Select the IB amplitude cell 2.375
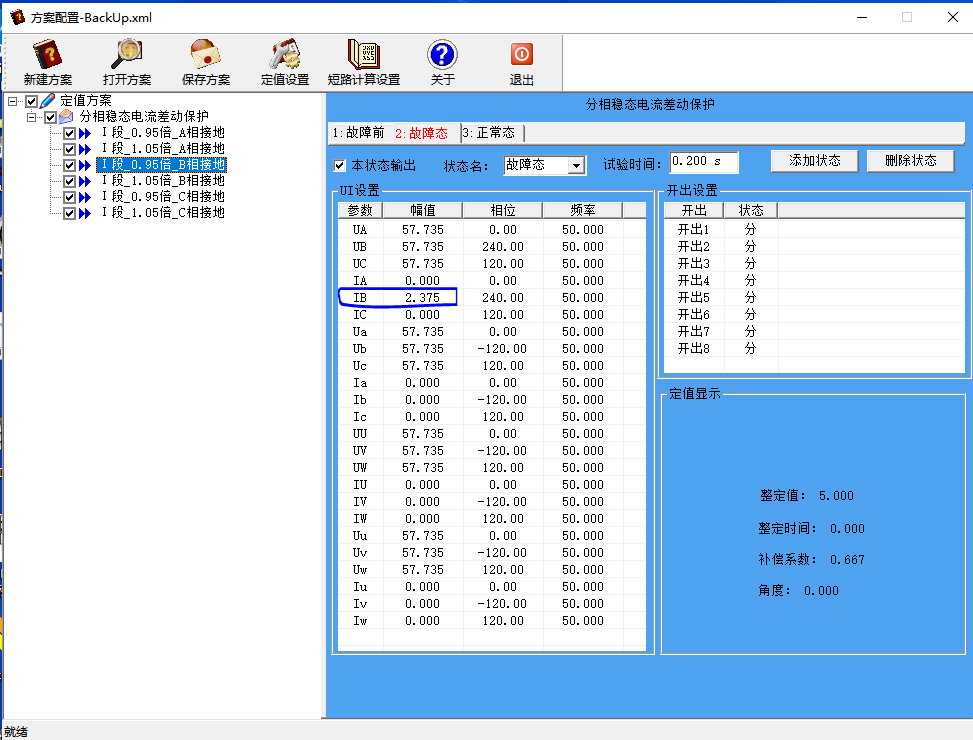 pyautogui.click(x=423, y=298)
